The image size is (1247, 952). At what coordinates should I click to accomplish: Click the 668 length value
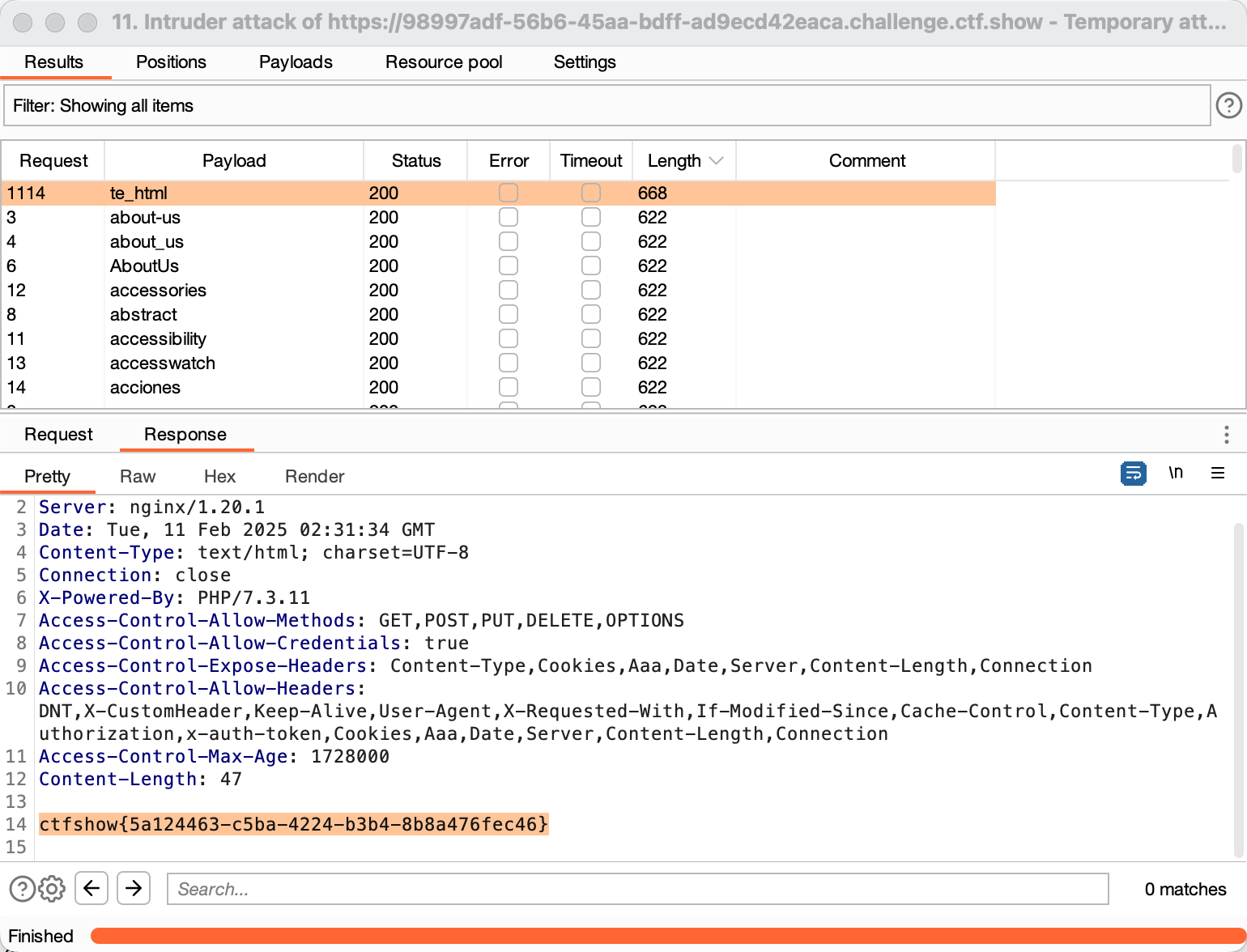[x=652, y=193]
